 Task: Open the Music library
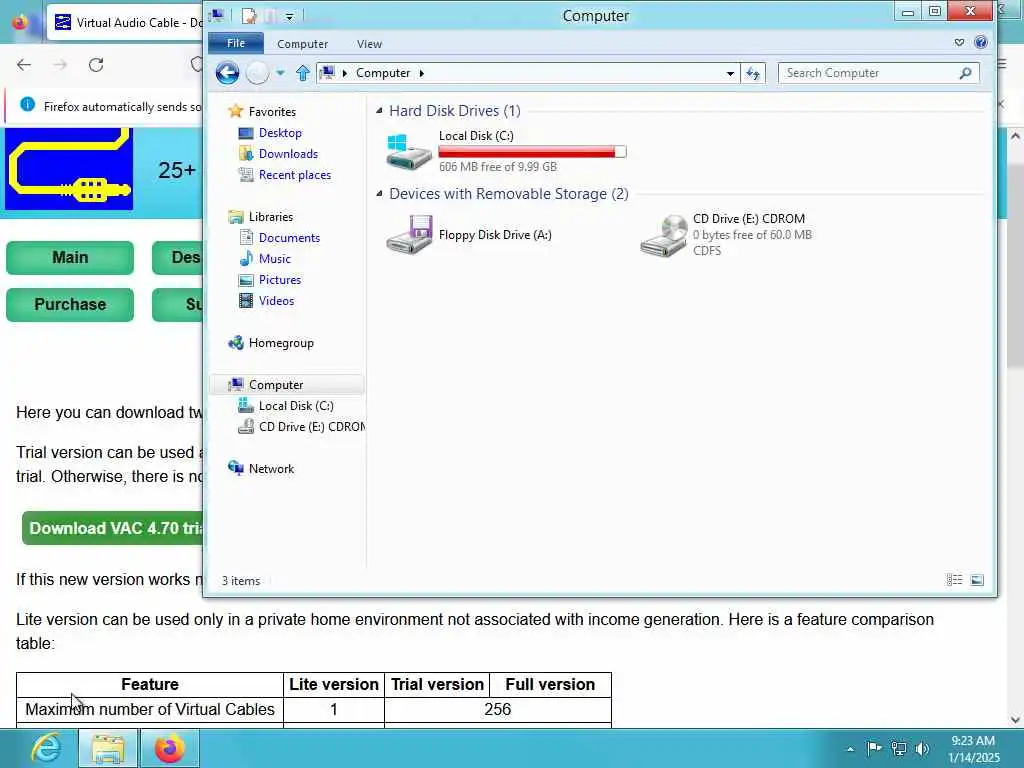(274, 259)
